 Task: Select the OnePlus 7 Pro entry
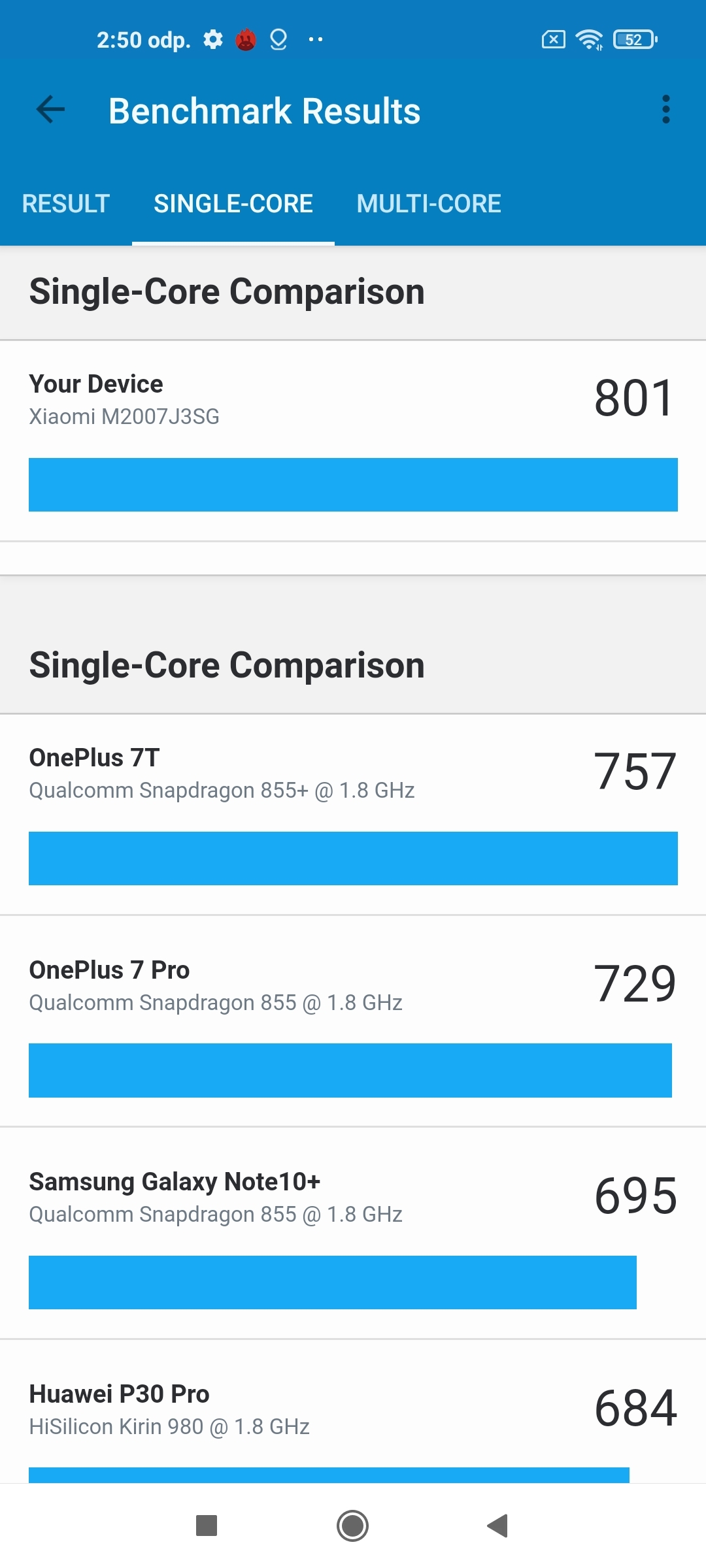point(353,1021)
